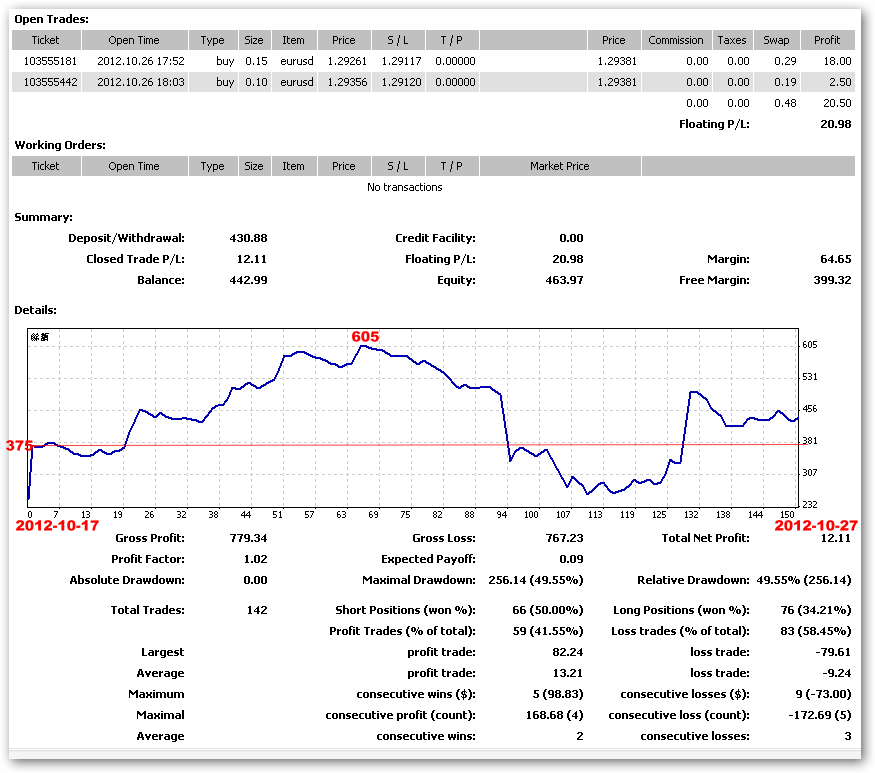Viewport: 875px width, 773px height.
Task: Click the Margin value 64.65
Action: [836, 259]
